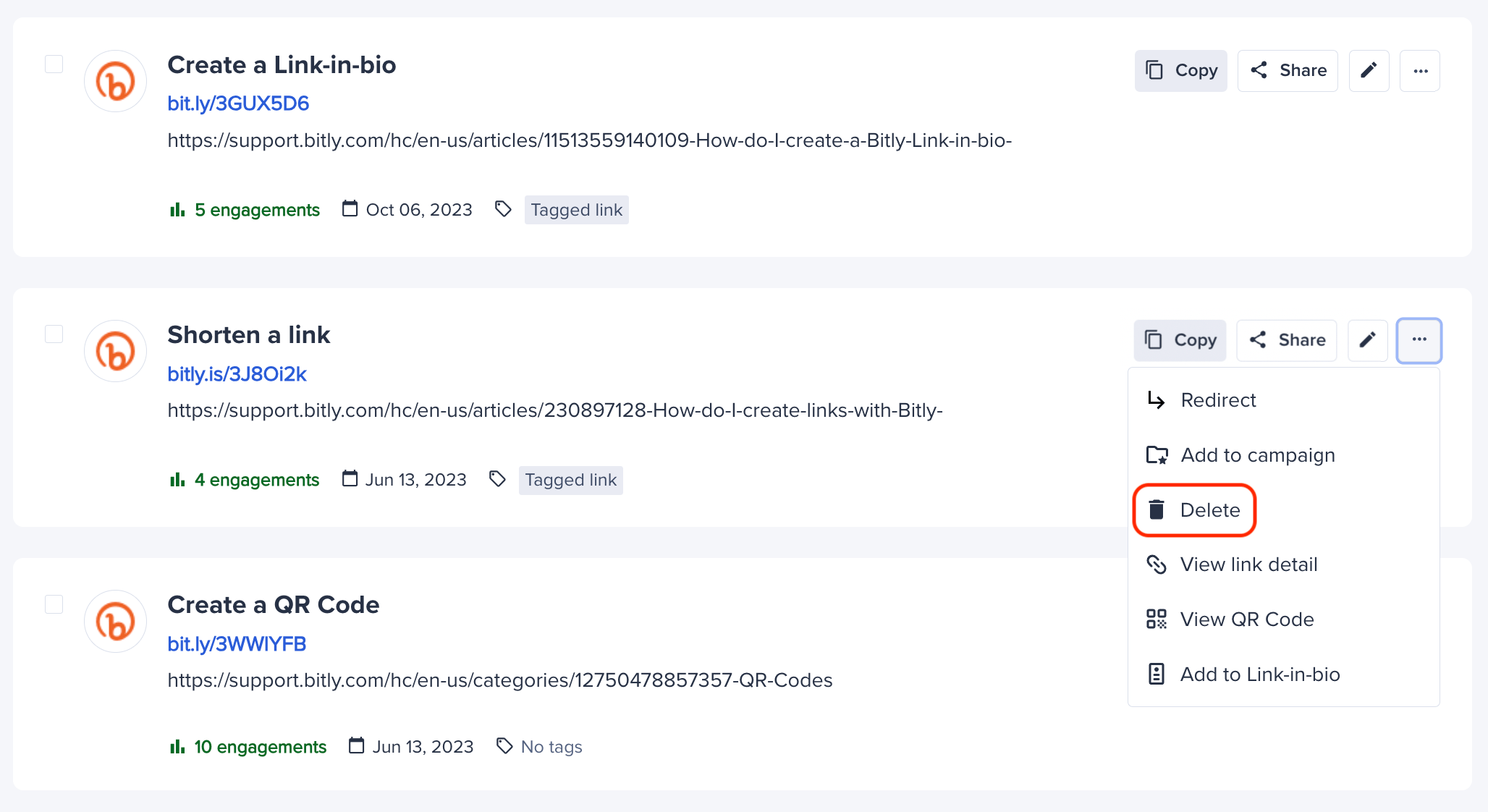Select the edit pencil icon for Create a Link-in-bio
Viewport: 1488px width, 812px height.
coord(1369,70)
